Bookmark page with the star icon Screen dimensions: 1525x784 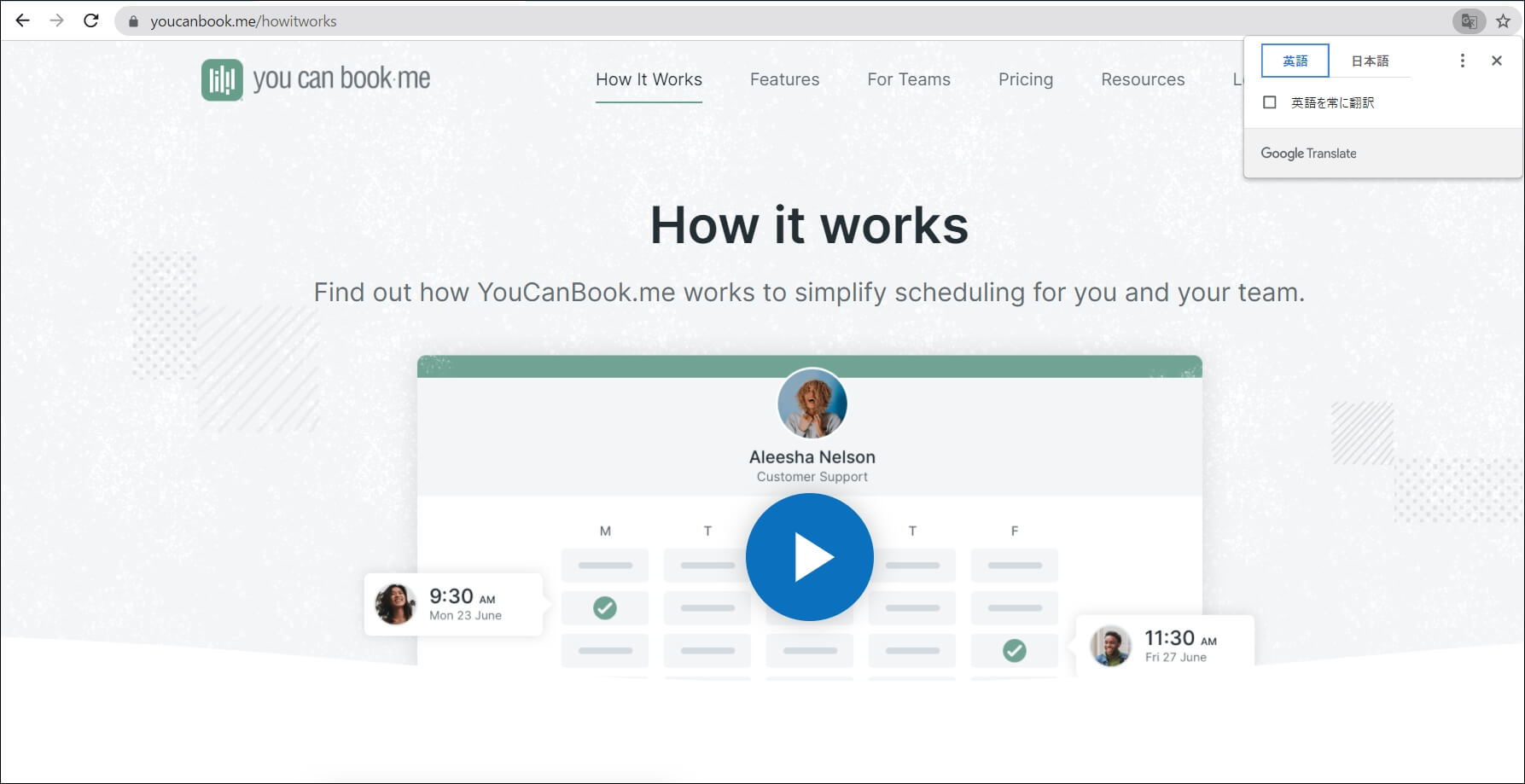[x=1503, y=21]
